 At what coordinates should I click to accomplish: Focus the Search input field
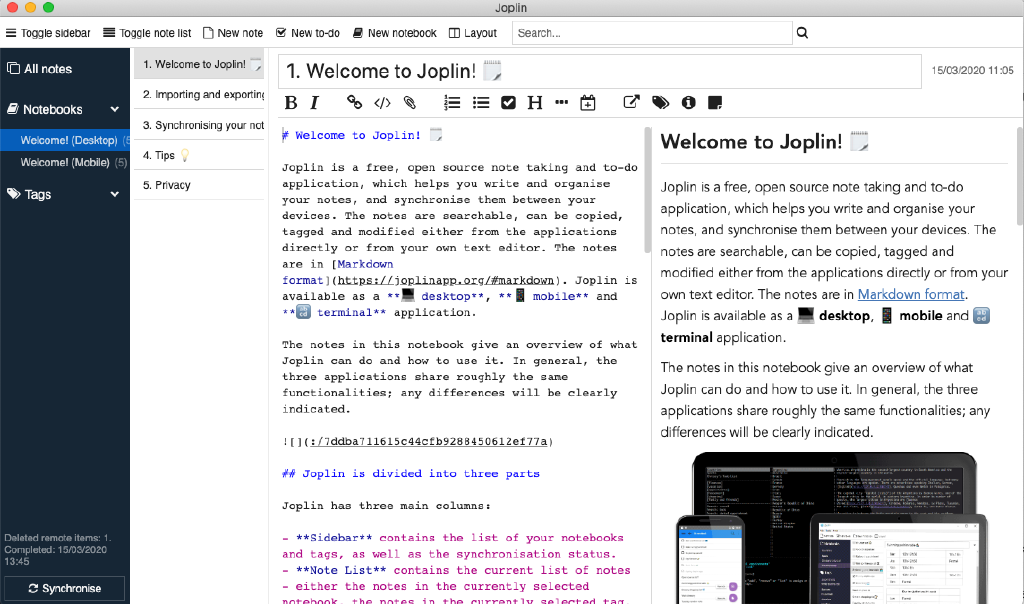[x=652, y=33]
